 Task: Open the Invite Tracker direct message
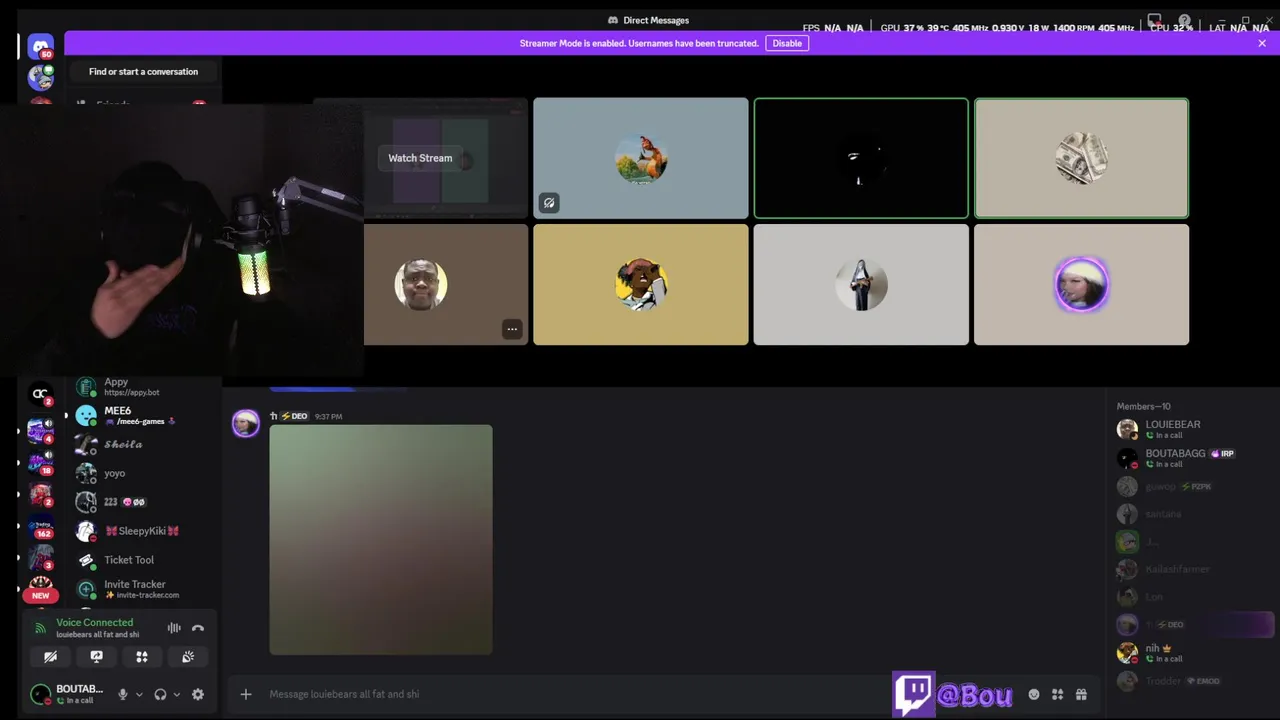[144, 589]
